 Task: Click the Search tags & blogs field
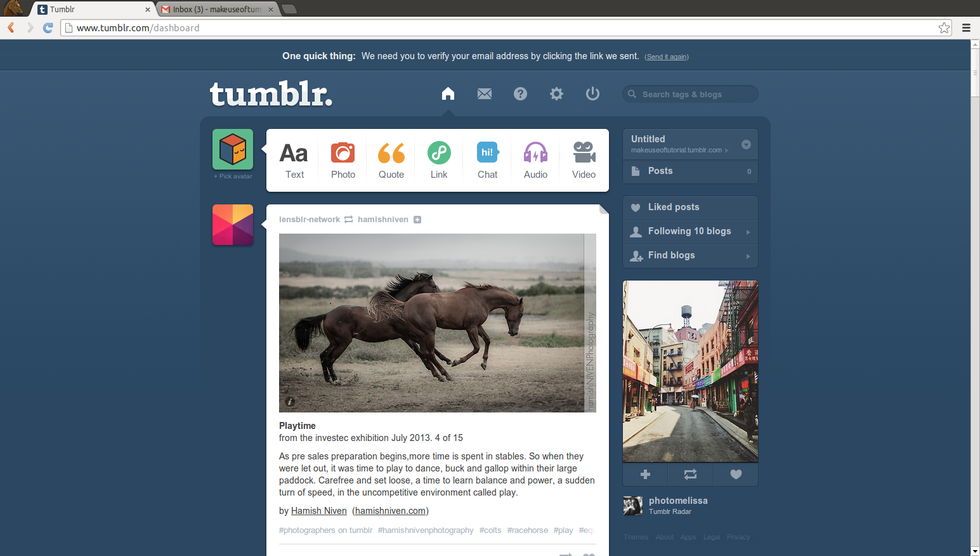[695, 94]
